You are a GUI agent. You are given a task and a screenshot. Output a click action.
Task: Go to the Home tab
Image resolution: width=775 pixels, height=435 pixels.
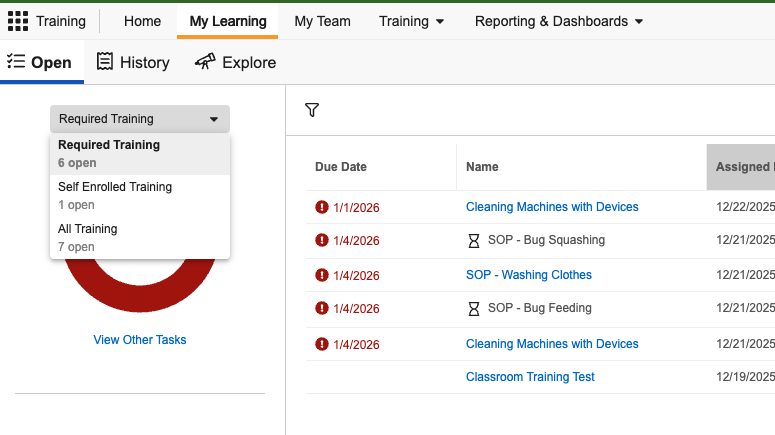[142, 21]
